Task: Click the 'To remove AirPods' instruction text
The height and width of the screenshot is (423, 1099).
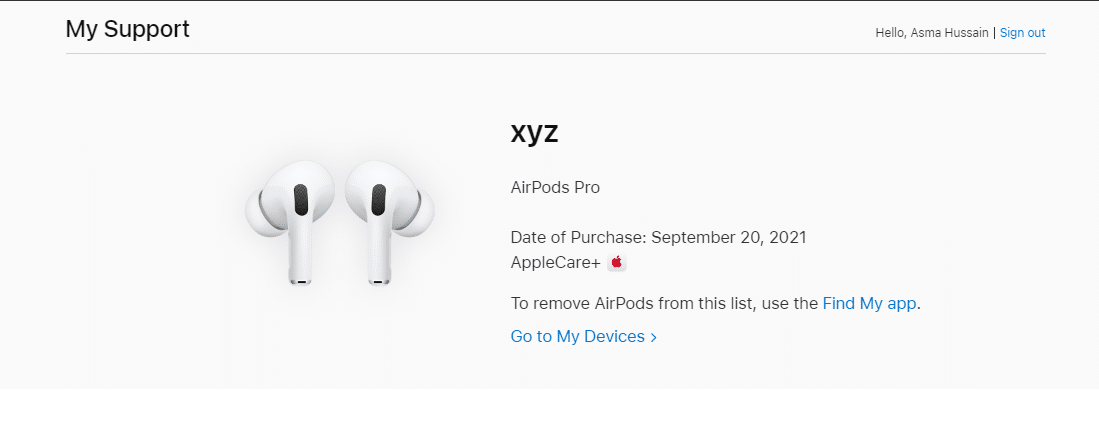Action: pos(664,303)
